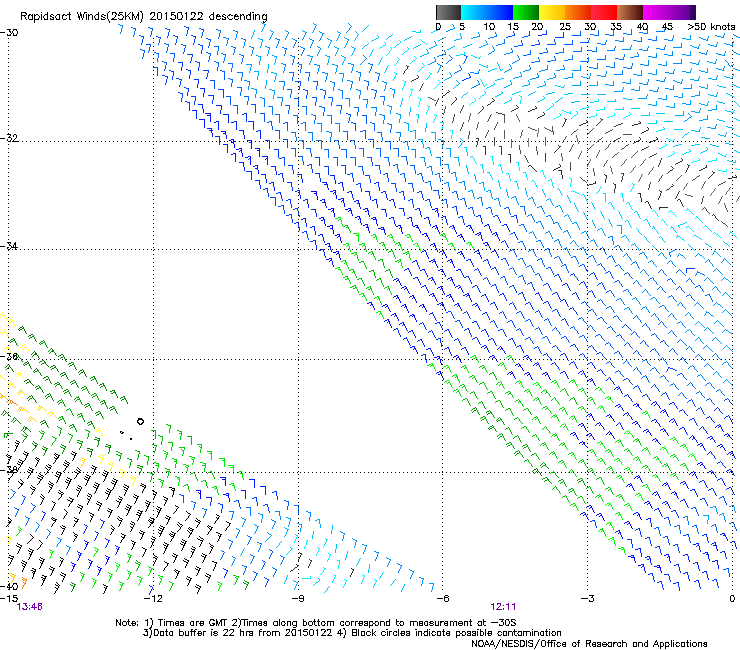
Task: Click the '>50 knots' legend label
Action: pos(711,27)
